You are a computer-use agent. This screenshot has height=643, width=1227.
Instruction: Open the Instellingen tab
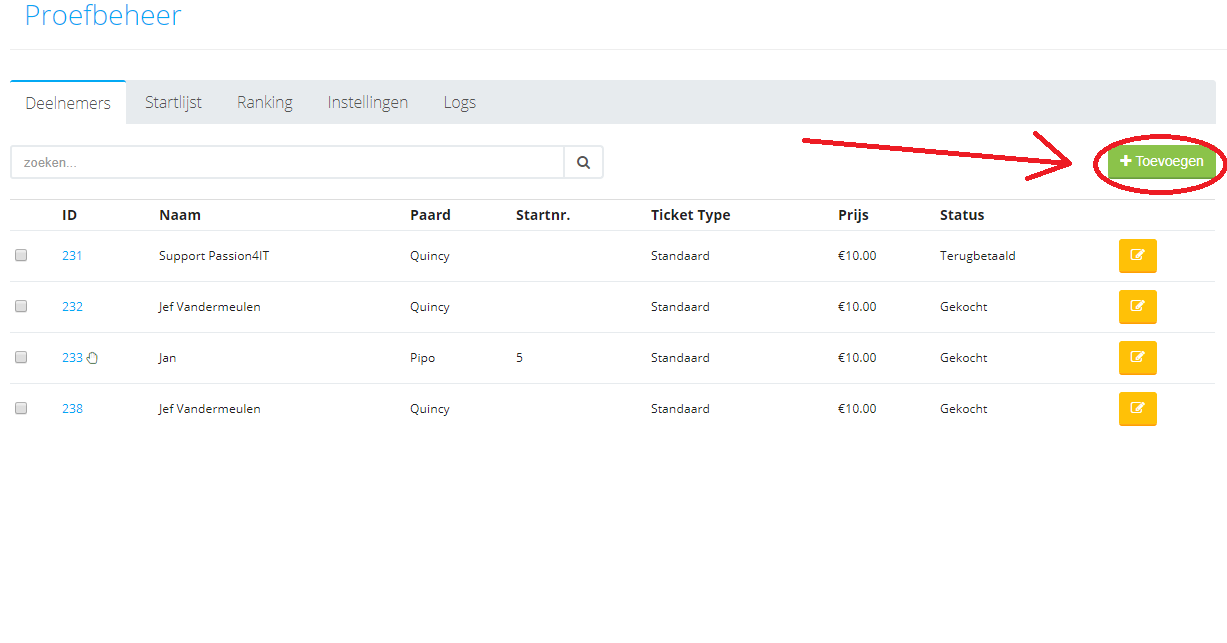click(x=368, y=102)
